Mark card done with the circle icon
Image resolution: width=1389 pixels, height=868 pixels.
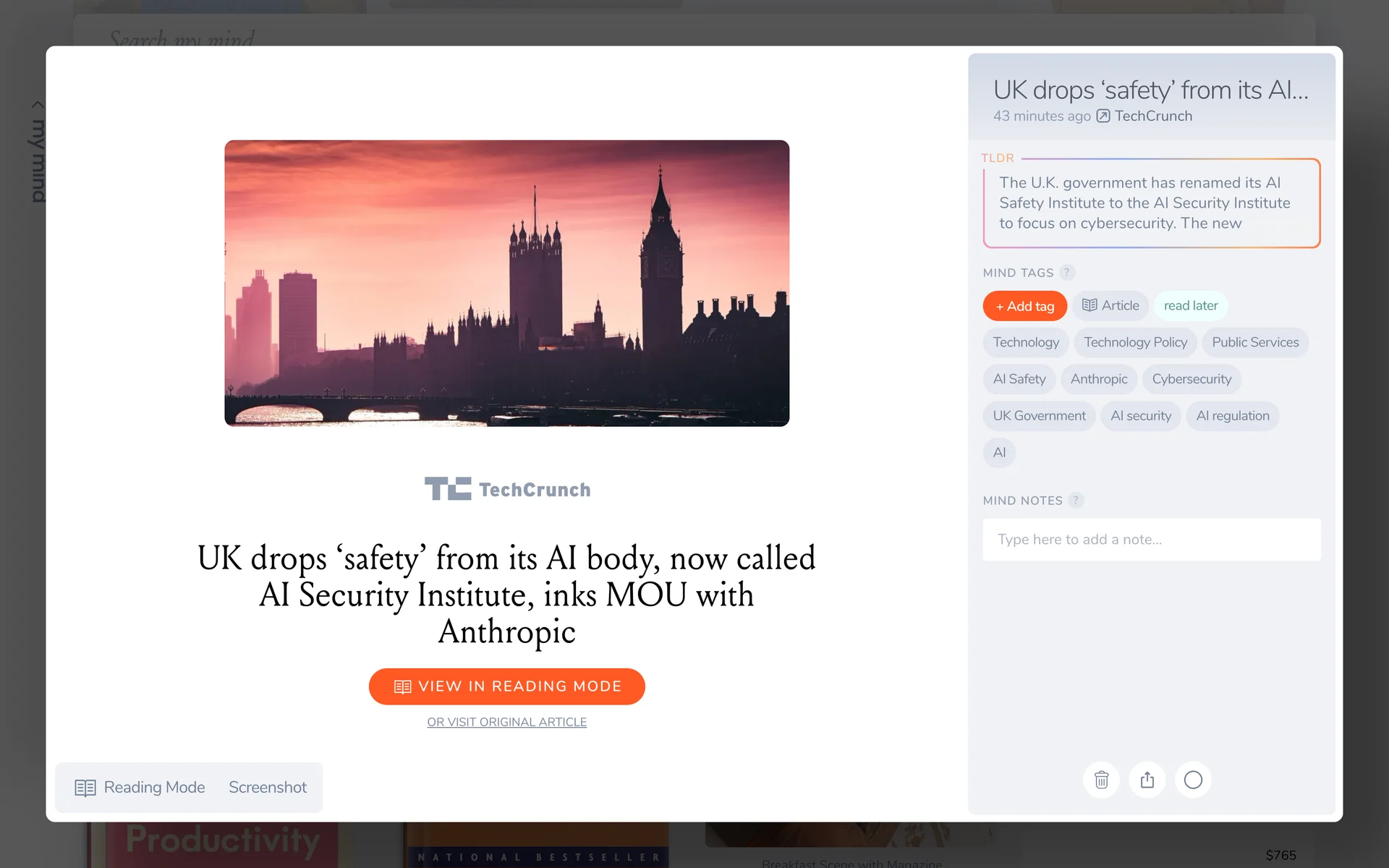[1193, 780]
